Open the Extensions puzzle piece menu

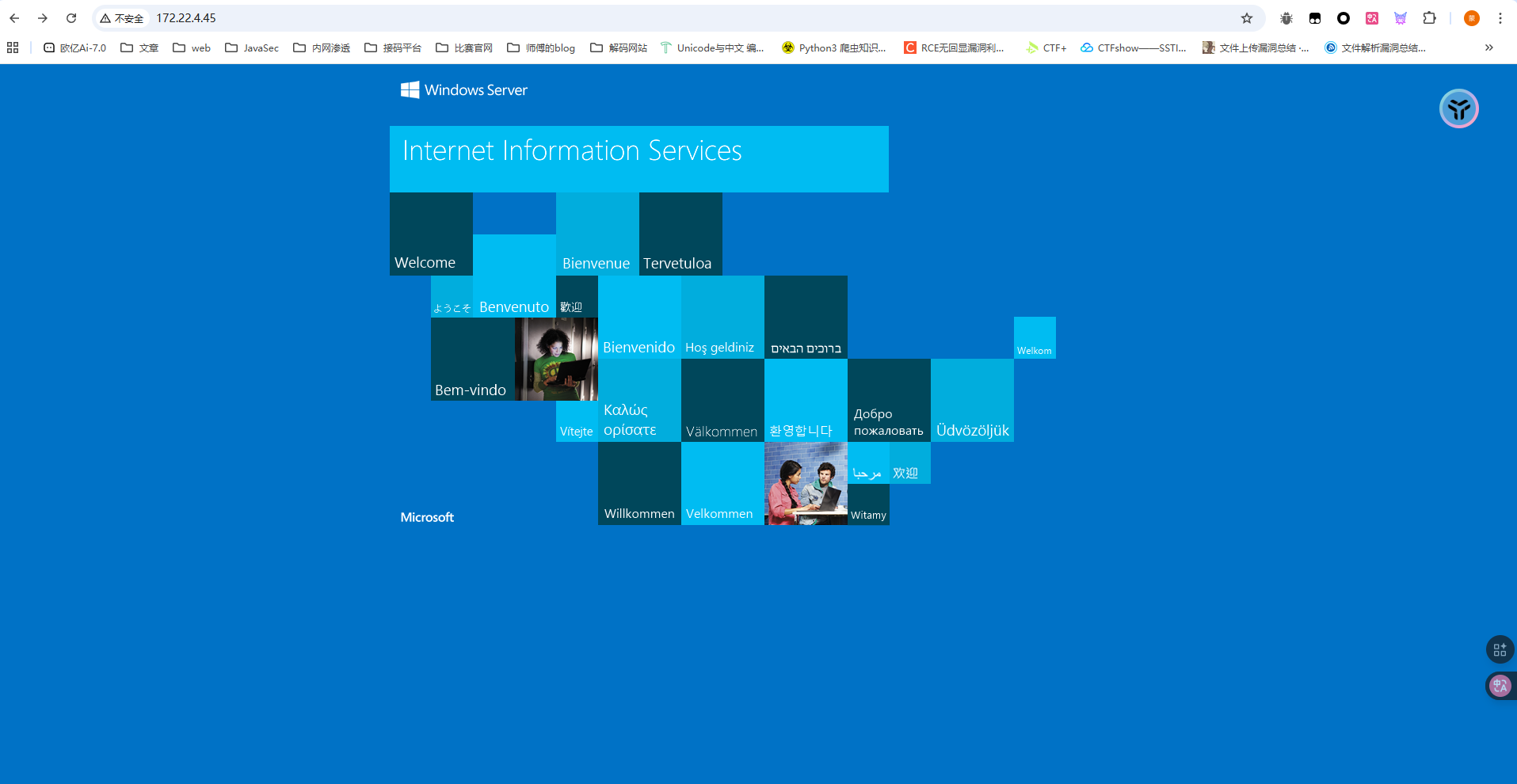click(1429, 18)
